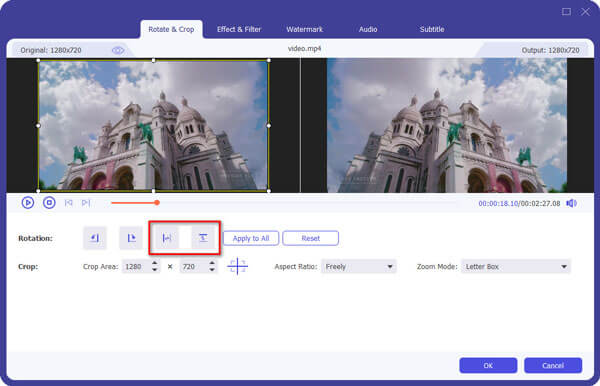Flip the video horizontally
Viewport: 600px width, 386px height.
click(167, 238)
